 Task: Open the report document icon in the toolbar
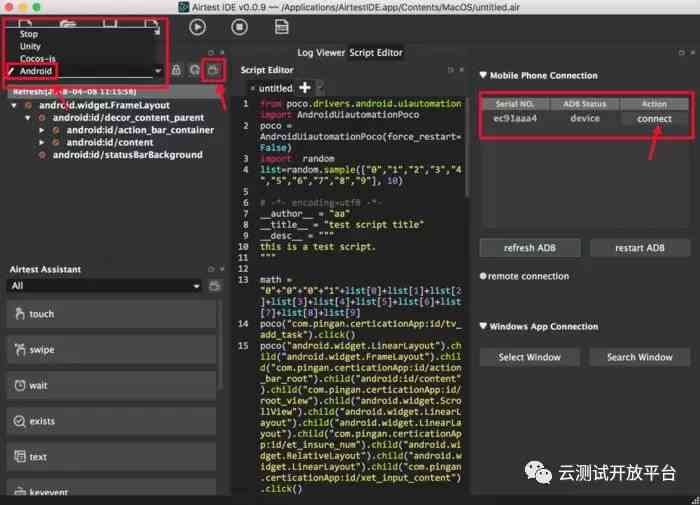(281, 27)
